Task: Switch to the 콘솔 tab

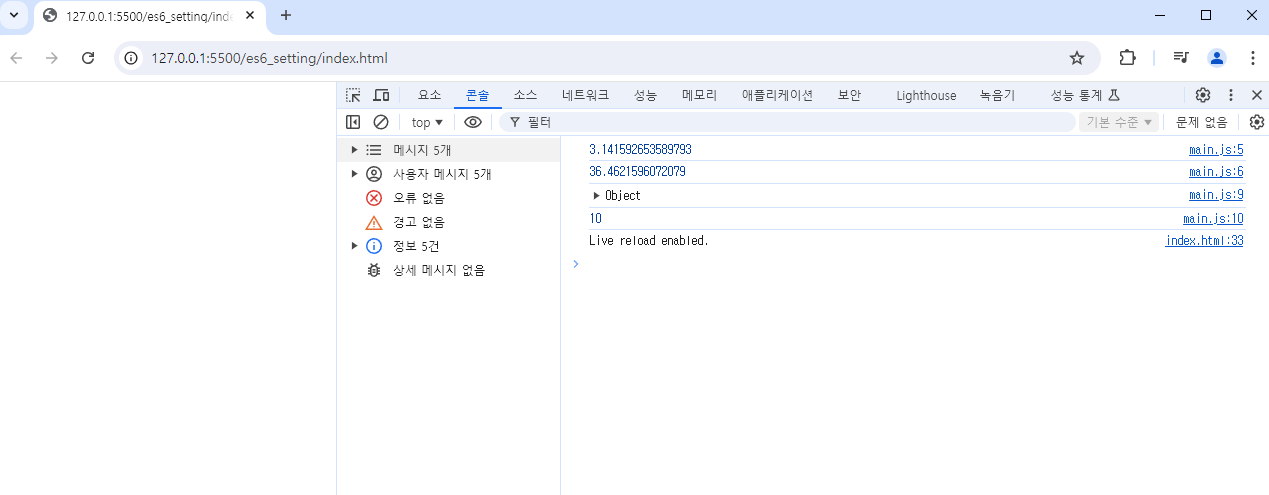Action: [478, 95]
